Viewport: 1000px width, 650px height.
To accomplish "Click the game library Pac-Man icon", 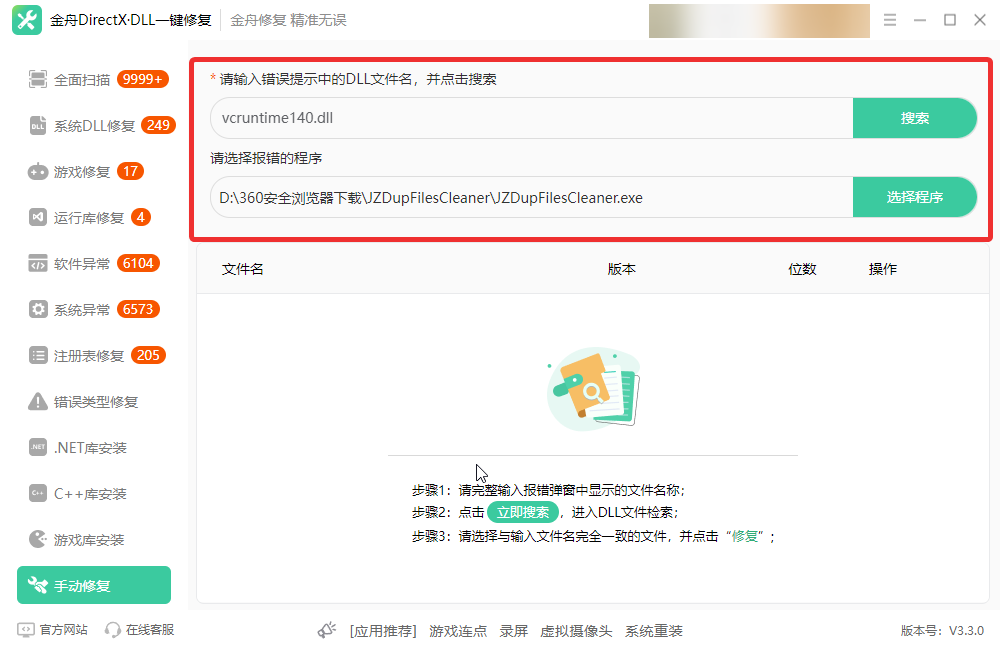I will (x=38, y=539).
